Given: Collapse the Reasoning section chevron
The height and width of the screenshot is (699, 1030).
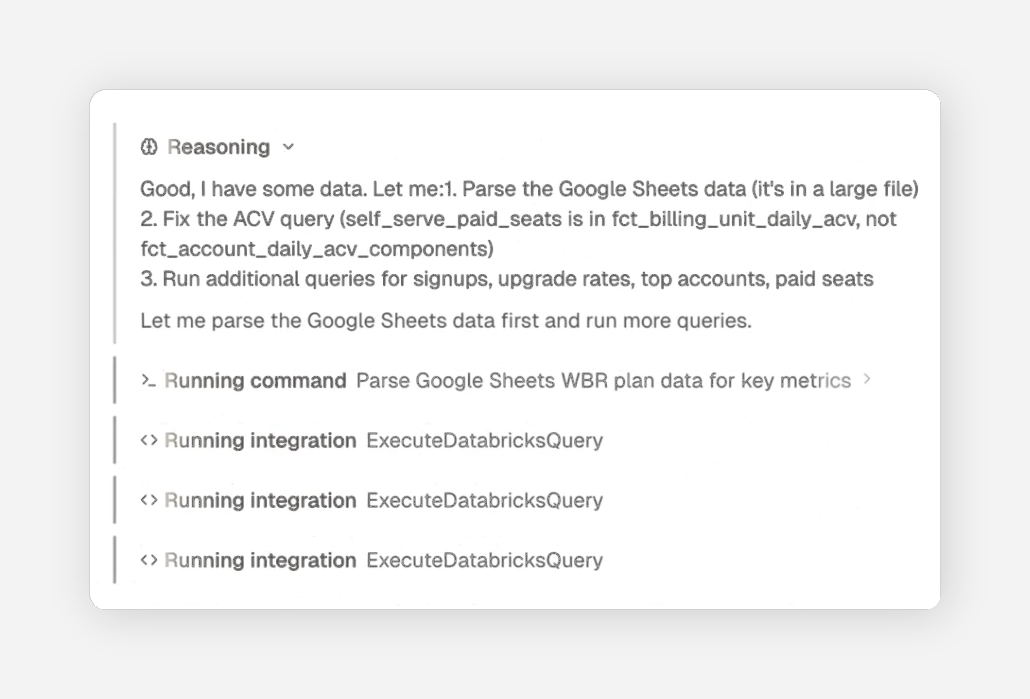Looking at the screenshot, I should point(288,147).
